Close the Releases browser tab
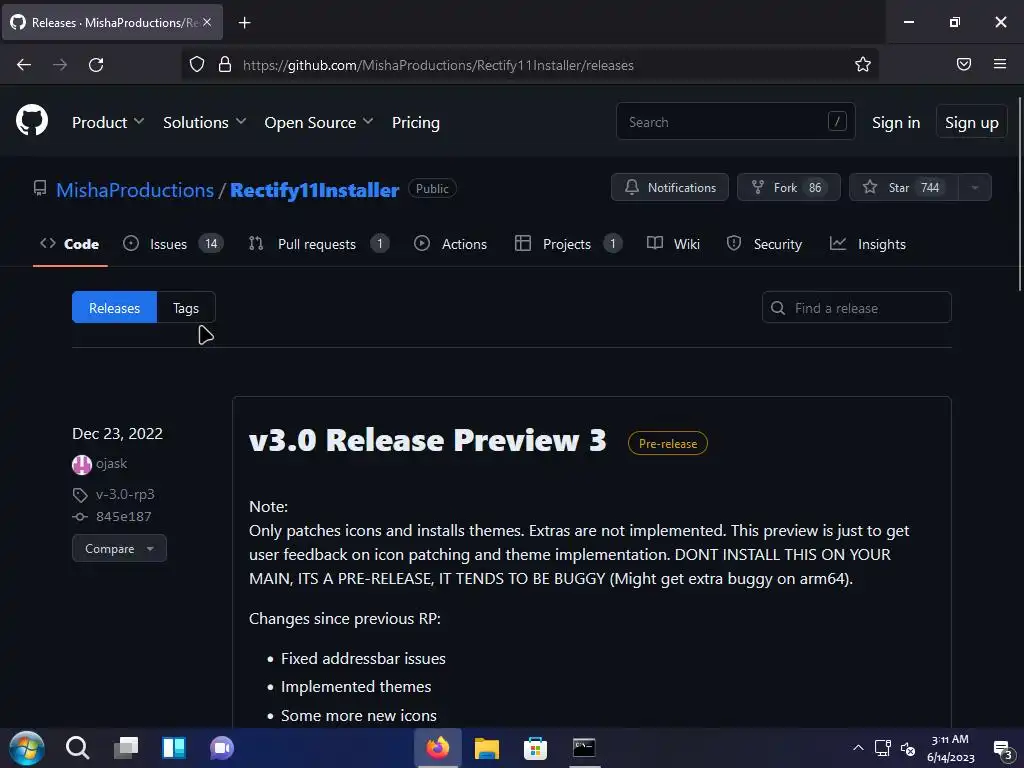This screenshot has height=768, width=1024. pos(207,22)
